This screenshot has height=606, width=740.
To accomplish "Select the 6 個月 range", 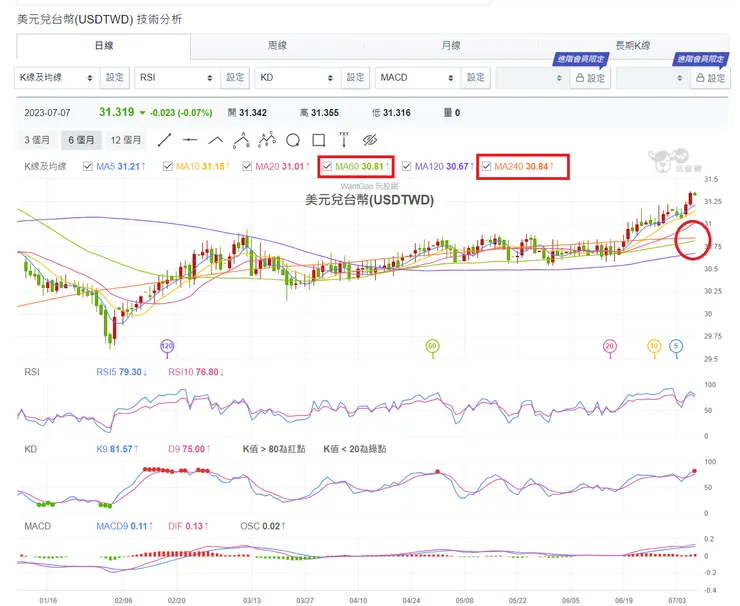I will pyautogui.click(x=81, y=140).
